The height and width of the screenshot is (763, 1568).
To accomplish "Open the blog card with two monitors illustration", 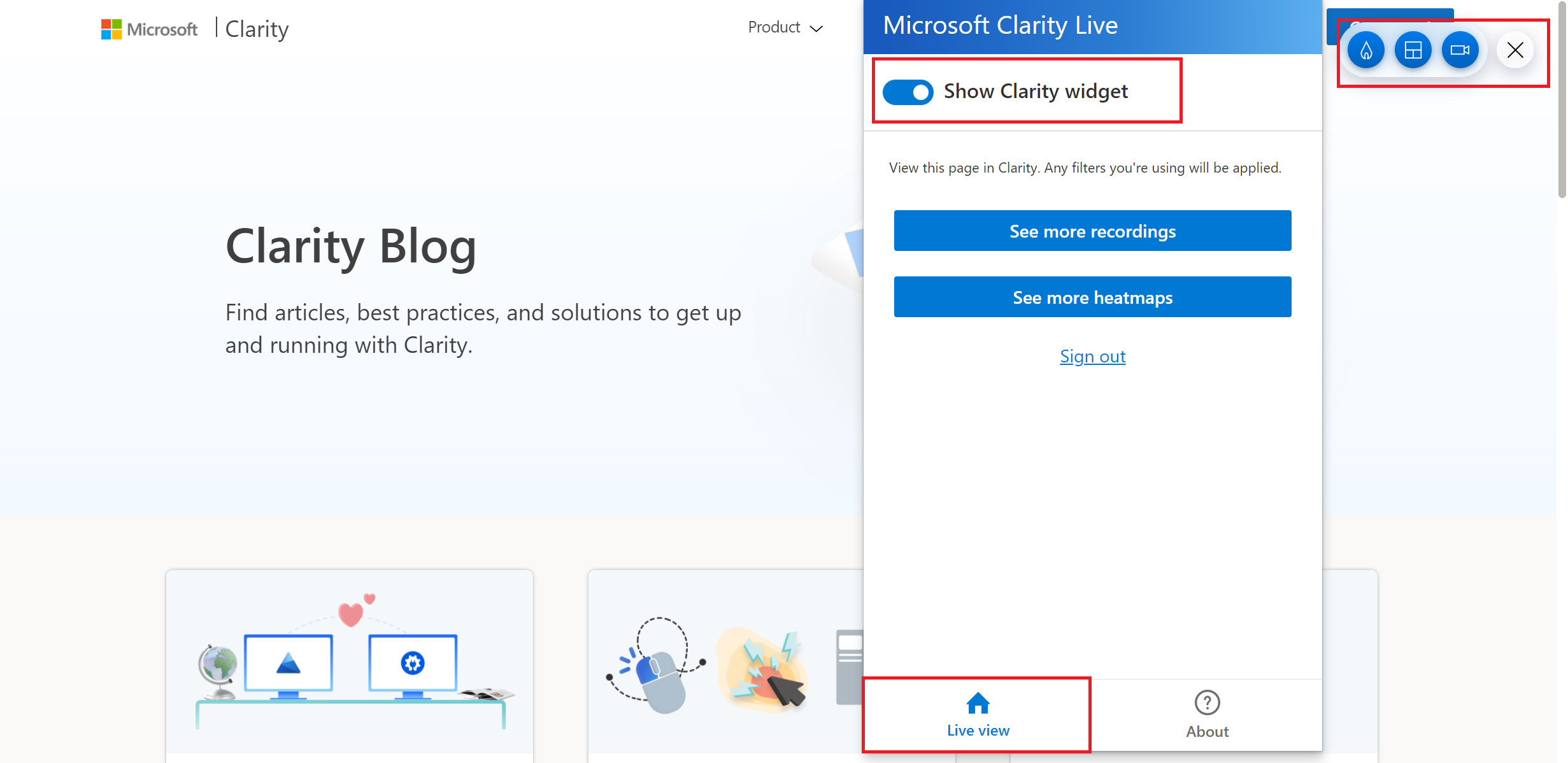I will click(350, 666).
